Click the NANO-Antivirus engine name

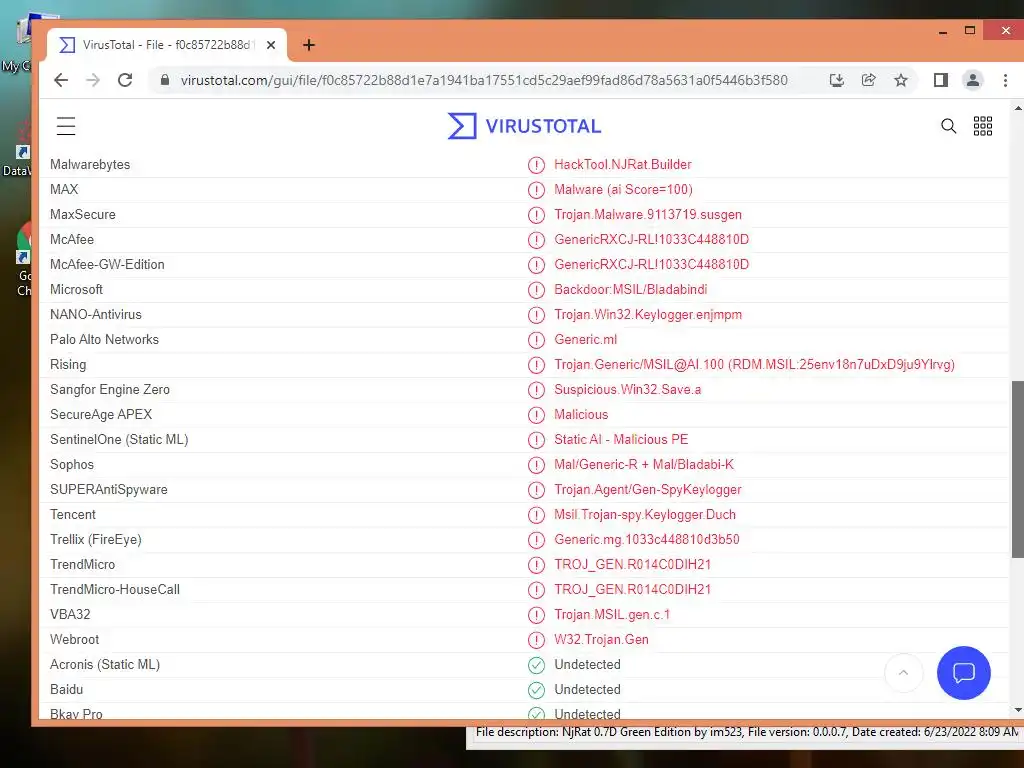click(96, 315)
